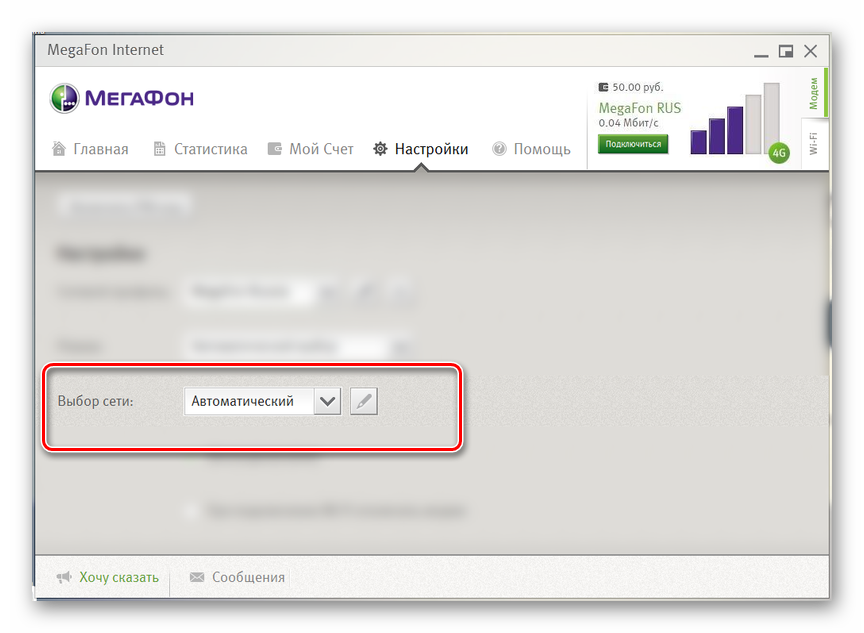Viewport: 864px width, 633px height.
Task: Open the Главная tab
Action: tap(90, 149)
